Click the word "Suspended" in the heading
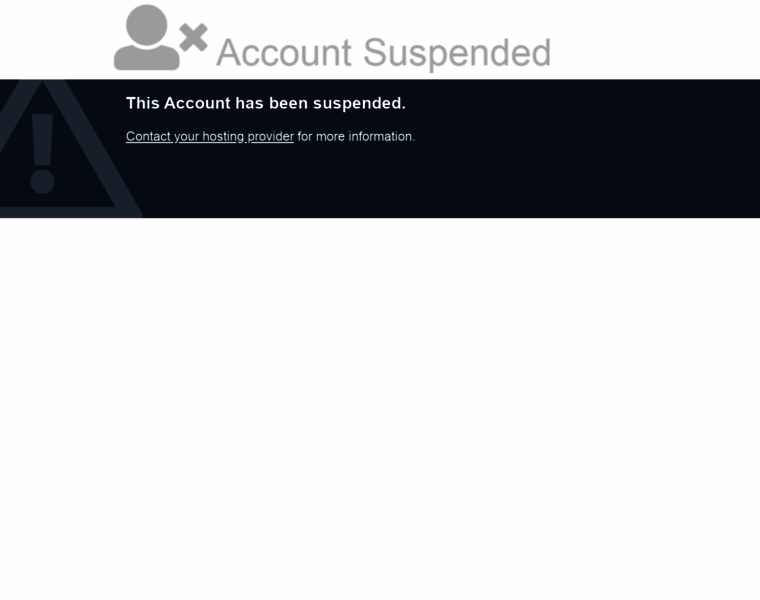This screenshot has width=760, height=600. tap(457, 53)
